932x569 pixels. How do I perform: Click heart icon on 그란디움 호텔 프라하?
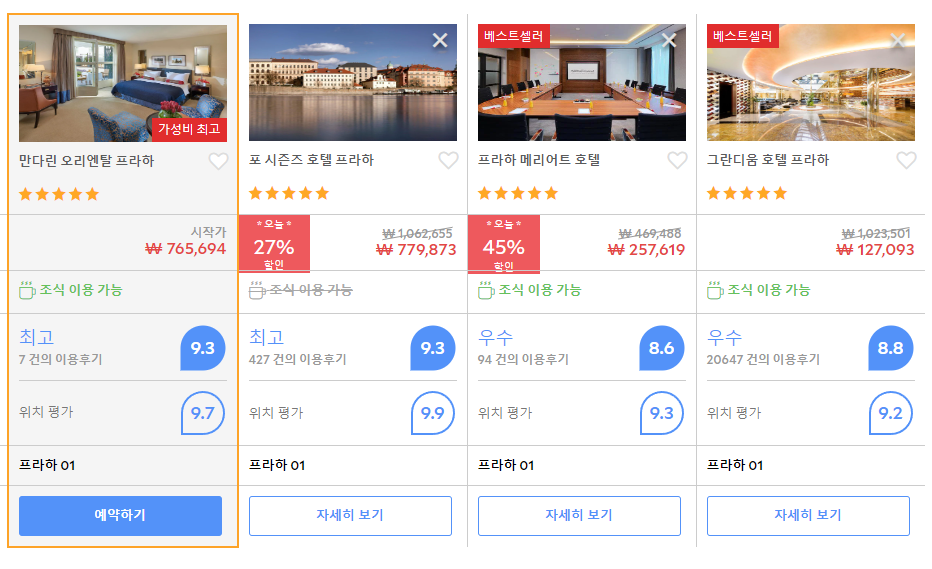click(x=906, y=161)
